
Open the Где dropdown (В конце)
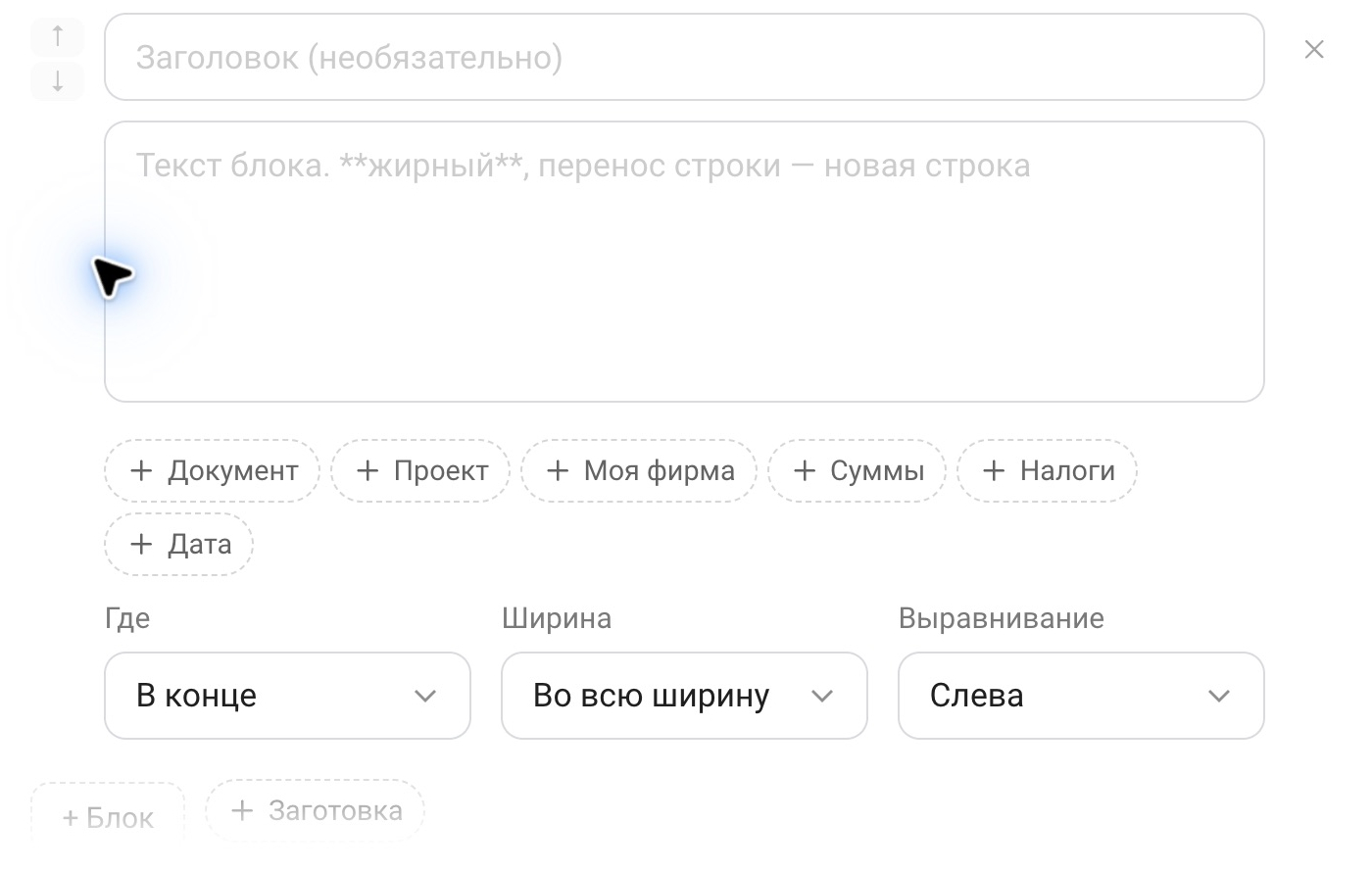pyautogui.click(x=287, y=696)
